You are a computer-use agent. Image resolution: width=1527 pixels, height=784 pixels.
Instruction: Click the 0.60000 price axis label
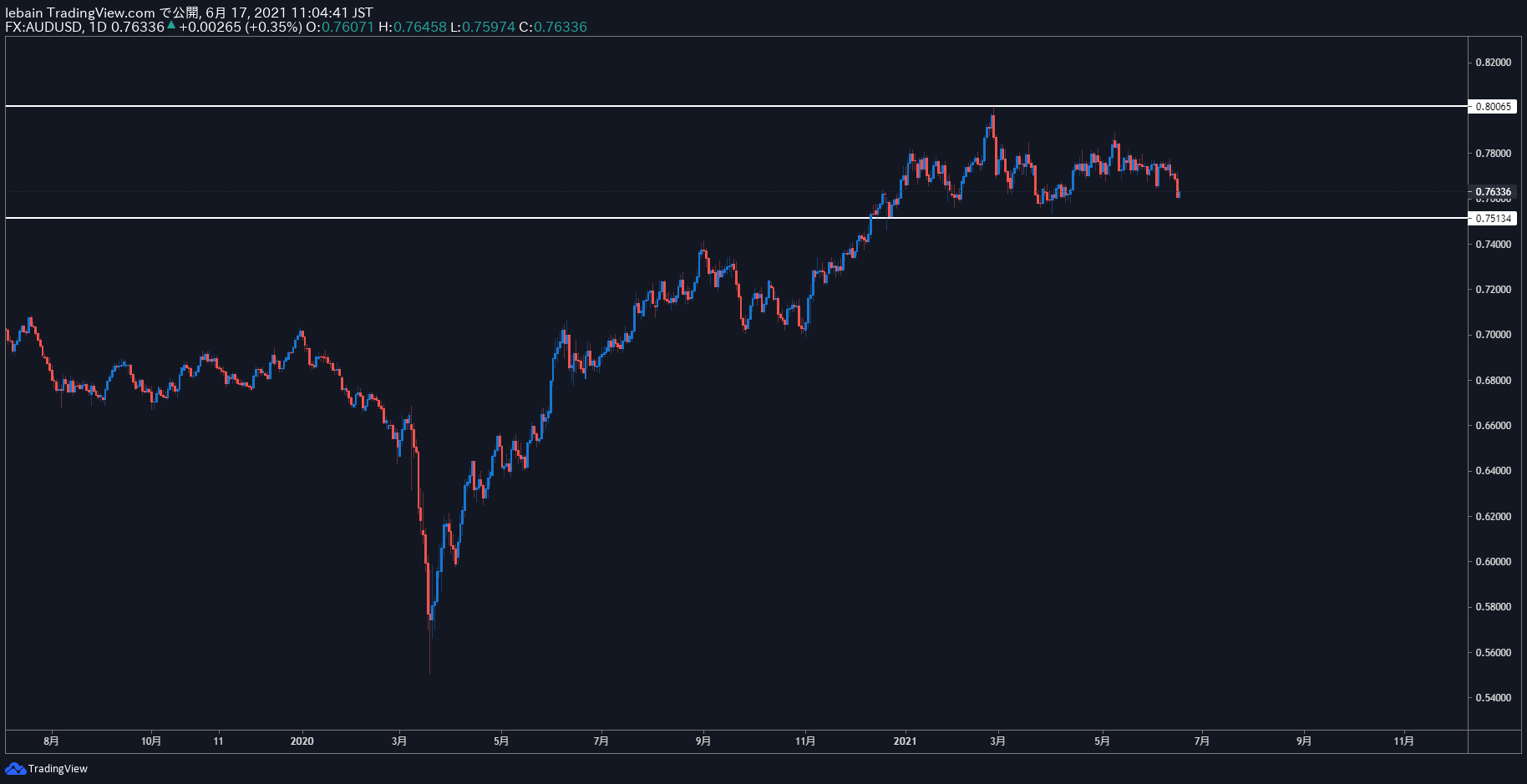tap(1493, 561)
